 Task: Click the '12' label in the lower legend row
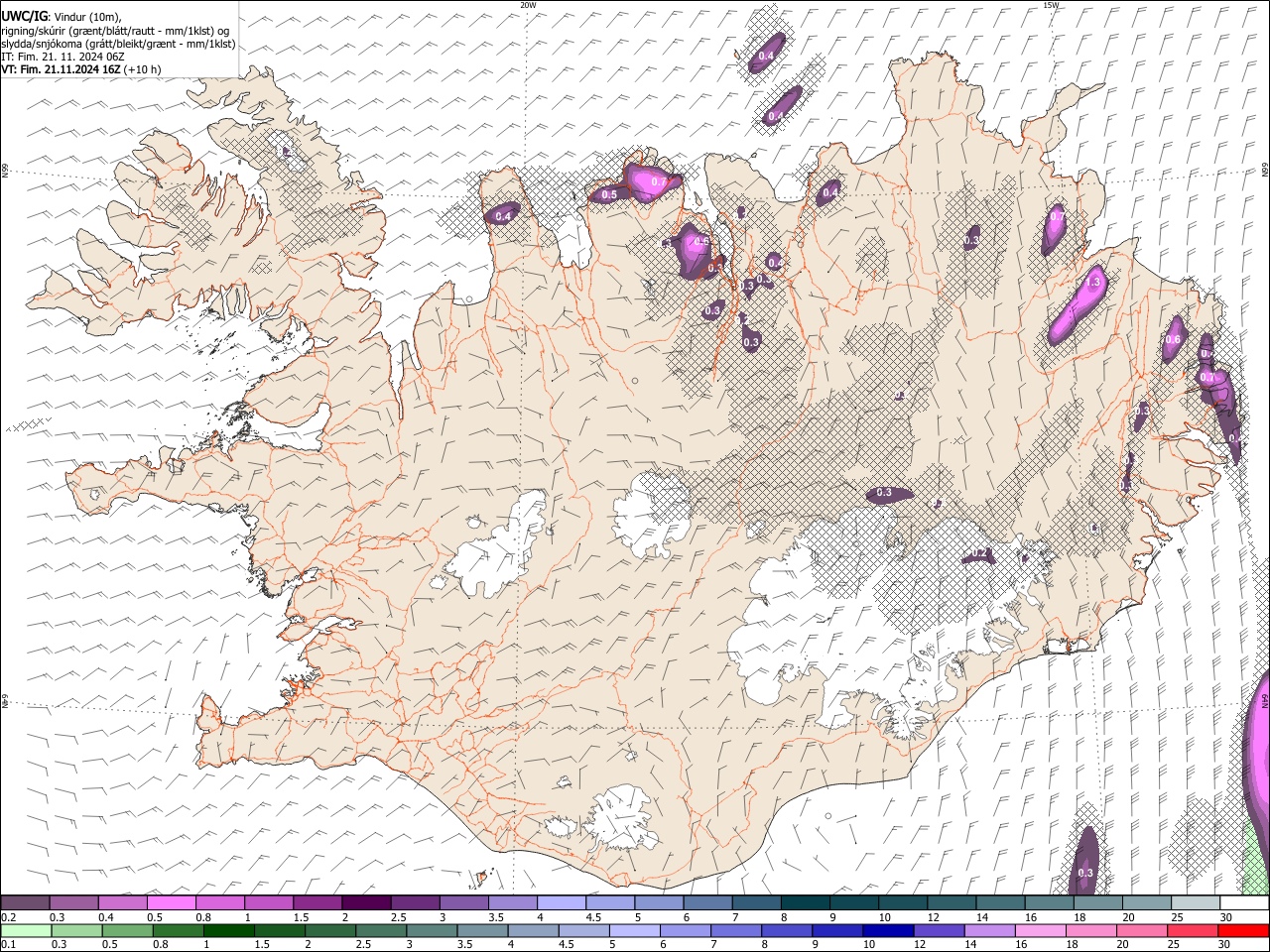click(x=920, y=945)
